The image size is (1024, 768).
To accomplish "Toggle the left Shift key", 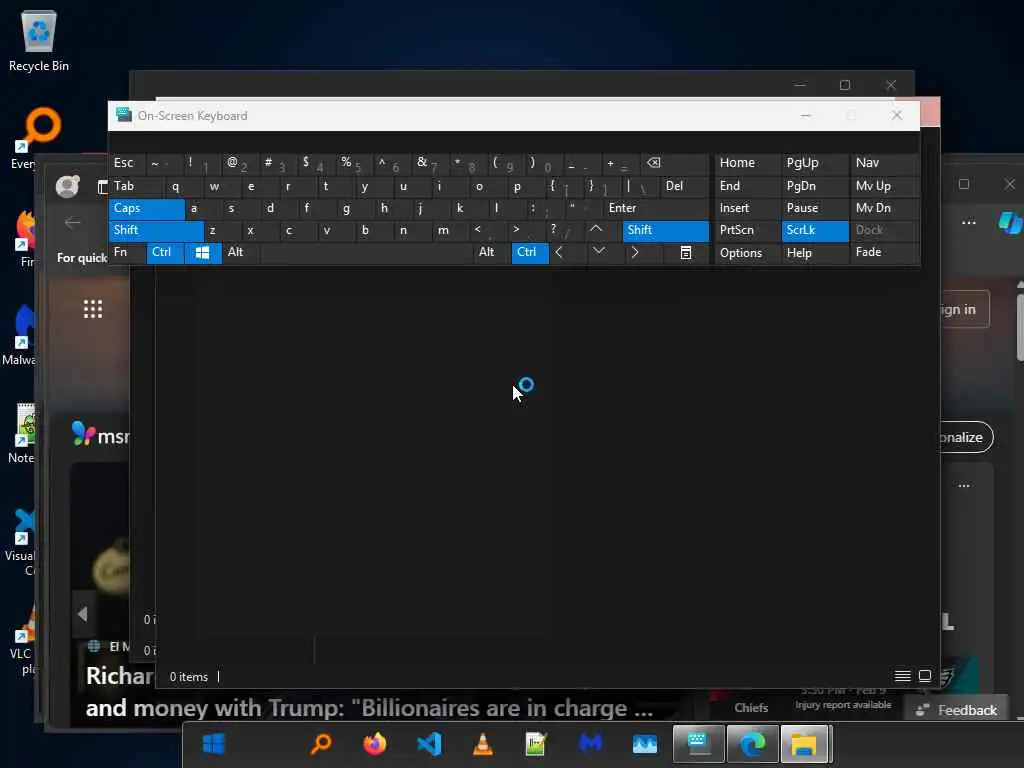I will tap(156, 231).
